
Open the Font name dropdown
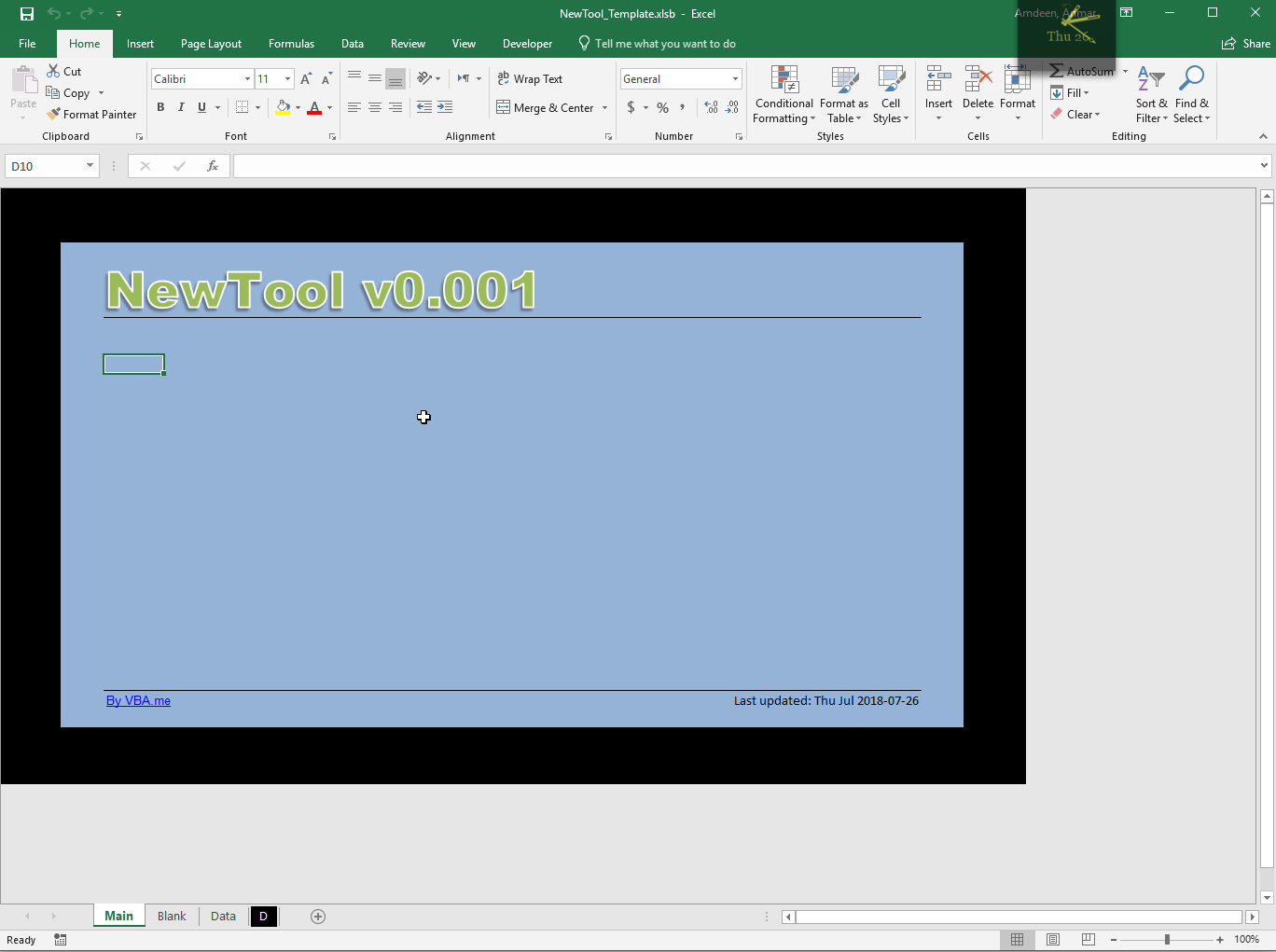(246, 78)
